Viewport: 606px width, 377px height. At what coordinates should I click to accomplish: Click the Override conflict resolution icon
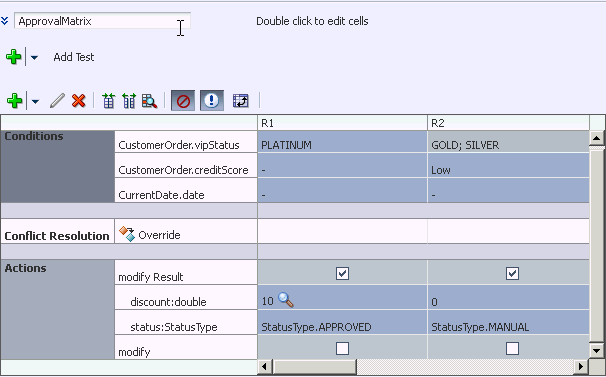click(x=127, y=234)
